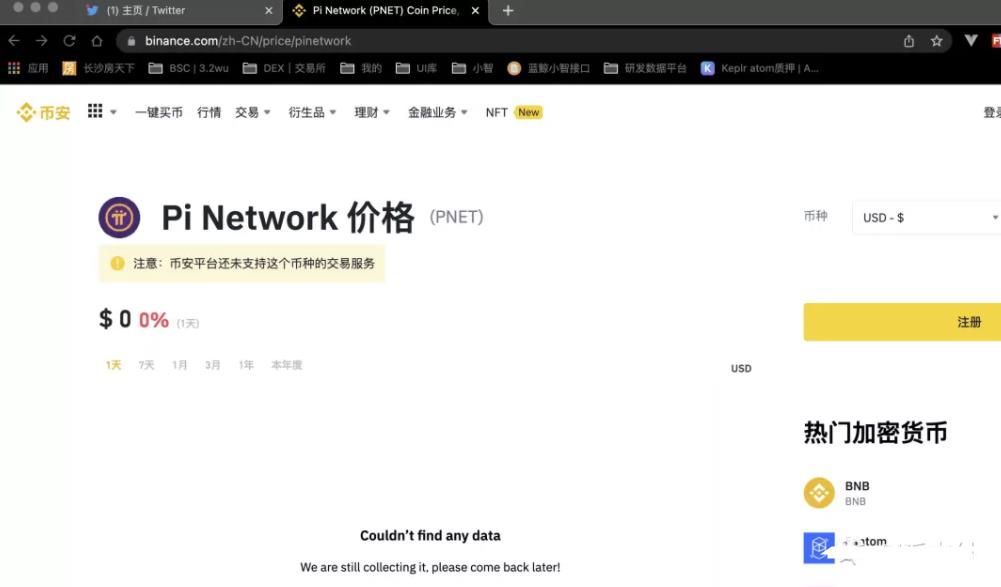Click the BNB coin icon

(819, 493)
